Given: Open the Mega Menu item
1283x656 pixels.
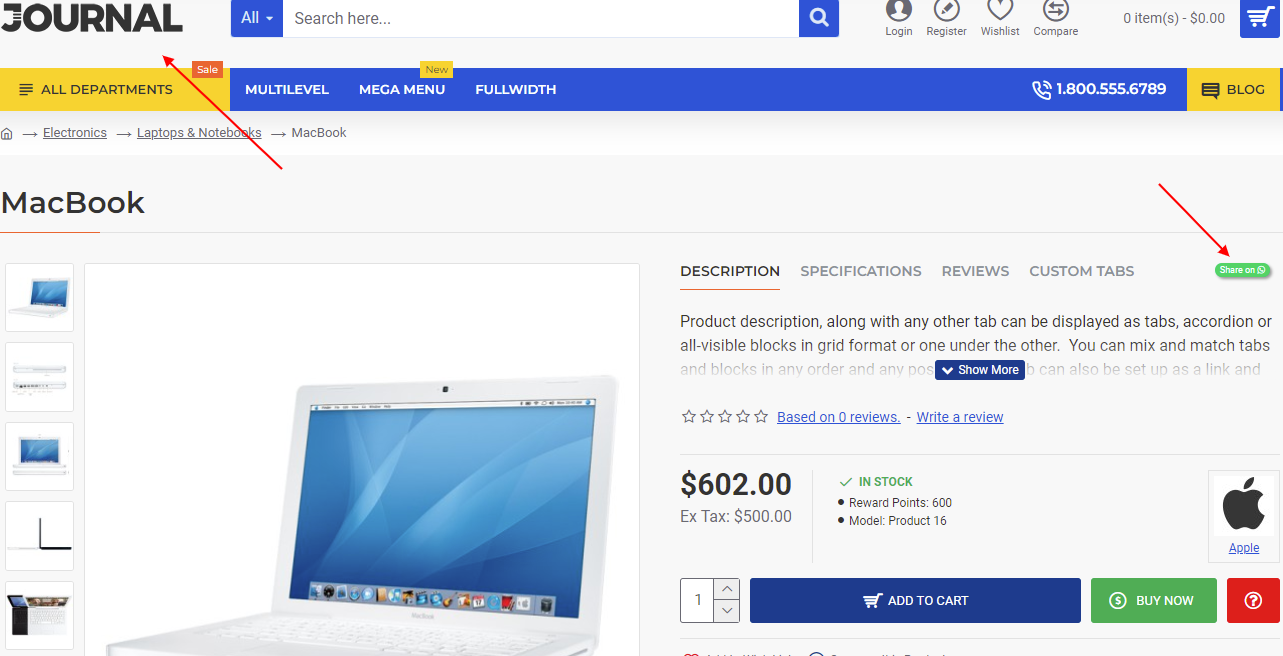Looking at the screenshot, I should click(402, 90).
